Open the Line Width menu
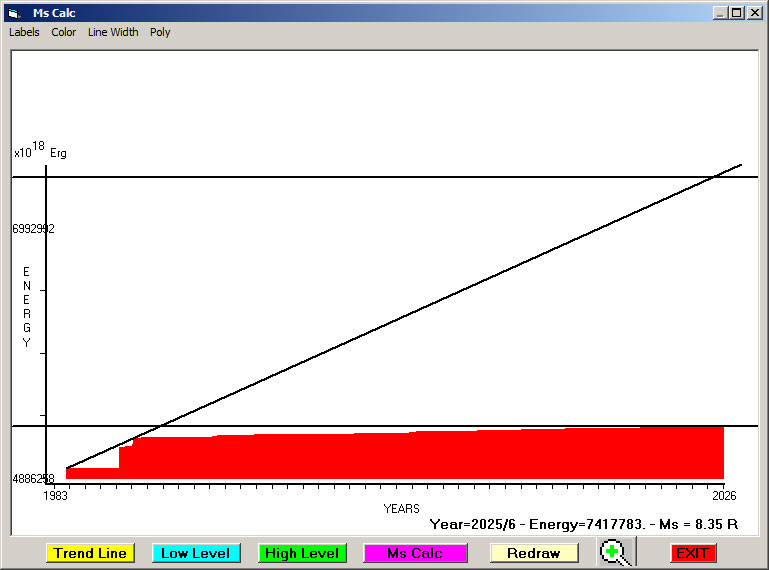769x570 pixels. click(x=113, y=32)
